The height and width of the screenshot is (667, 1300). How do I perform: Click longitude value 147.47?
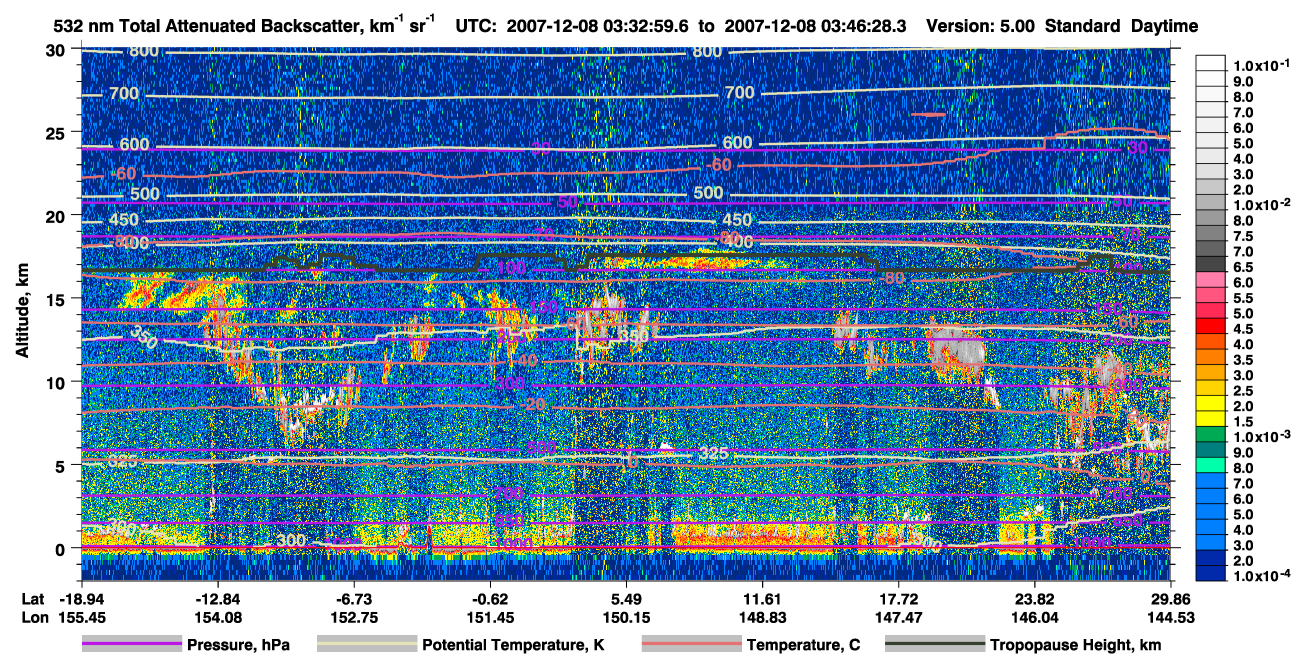click(899, 617)
